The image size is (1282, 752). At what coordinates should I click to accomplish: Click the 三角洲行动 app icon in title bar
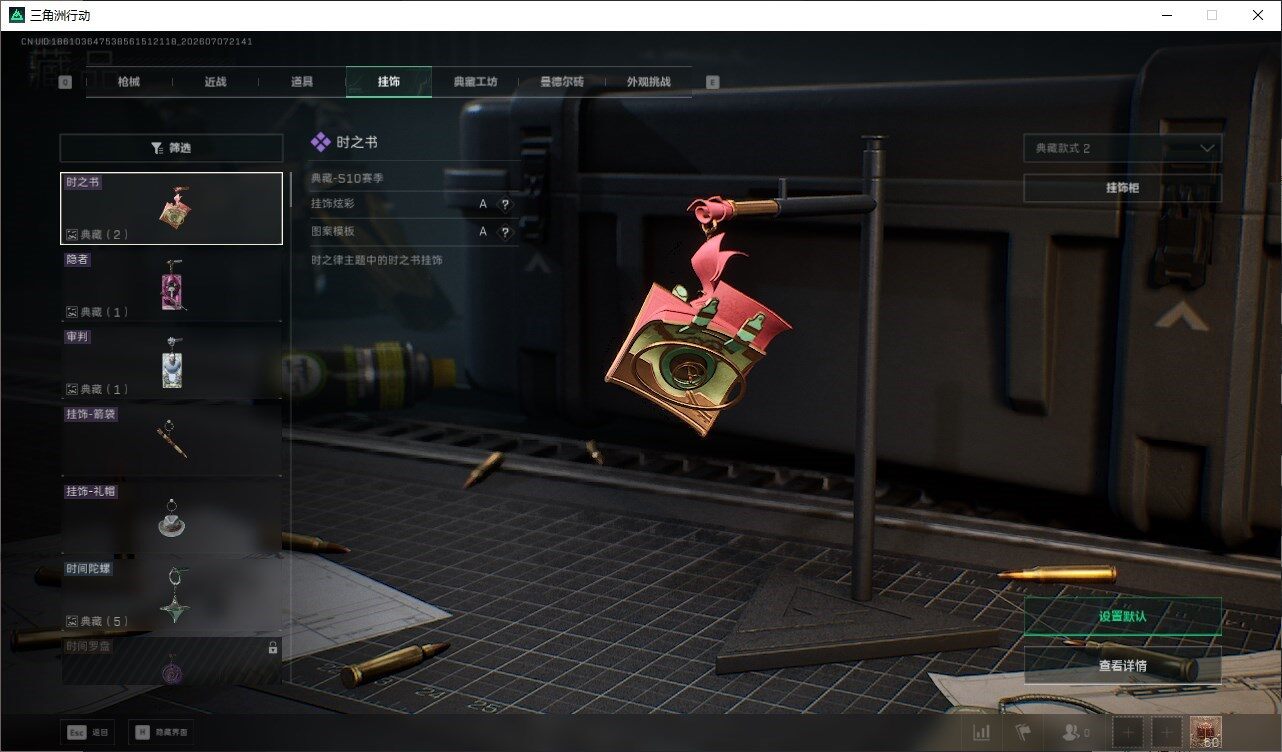pos(16,15)
